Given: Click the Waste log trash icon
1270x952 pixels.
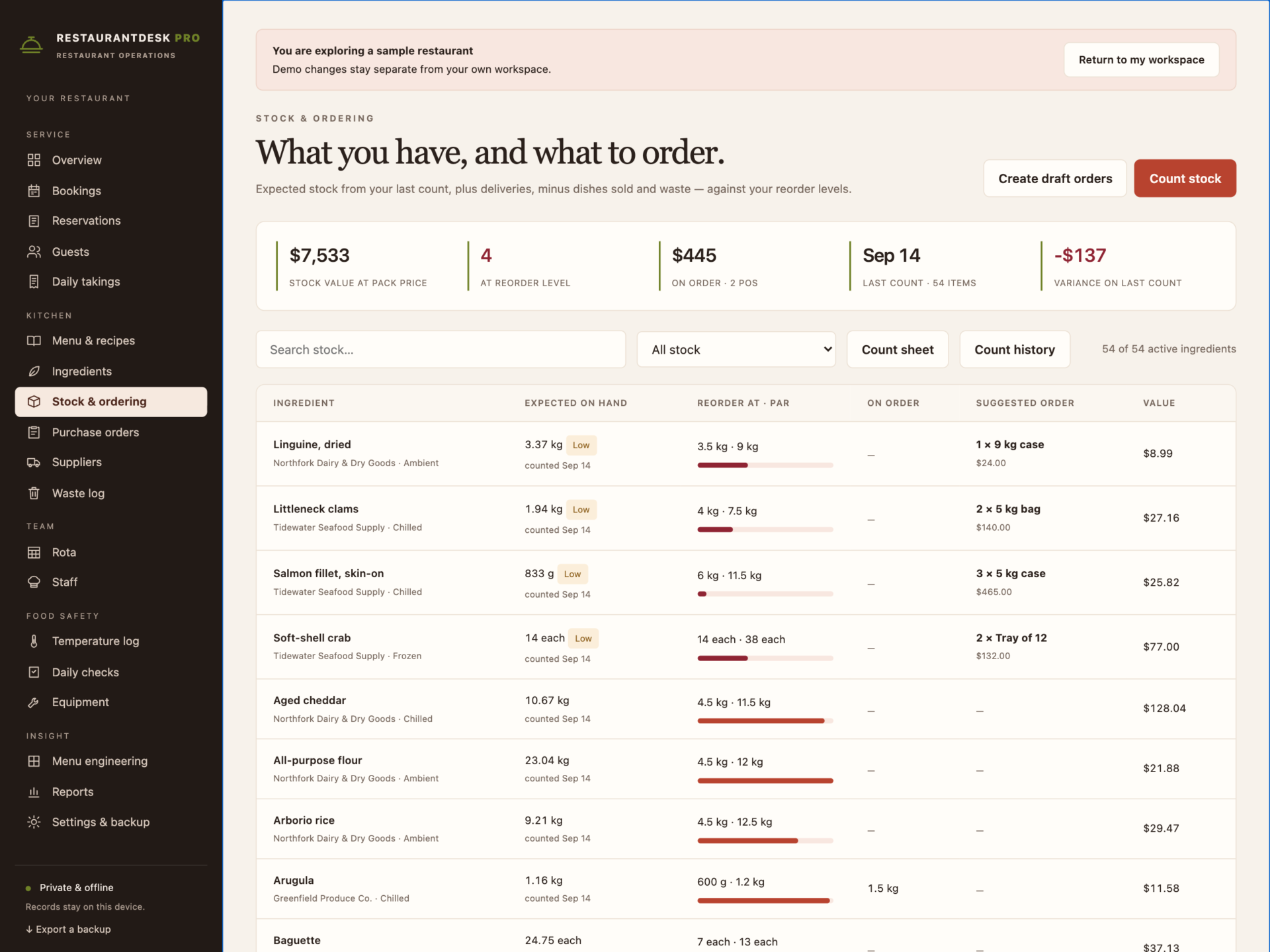Looking at the screenshot, I should point(34,493).
